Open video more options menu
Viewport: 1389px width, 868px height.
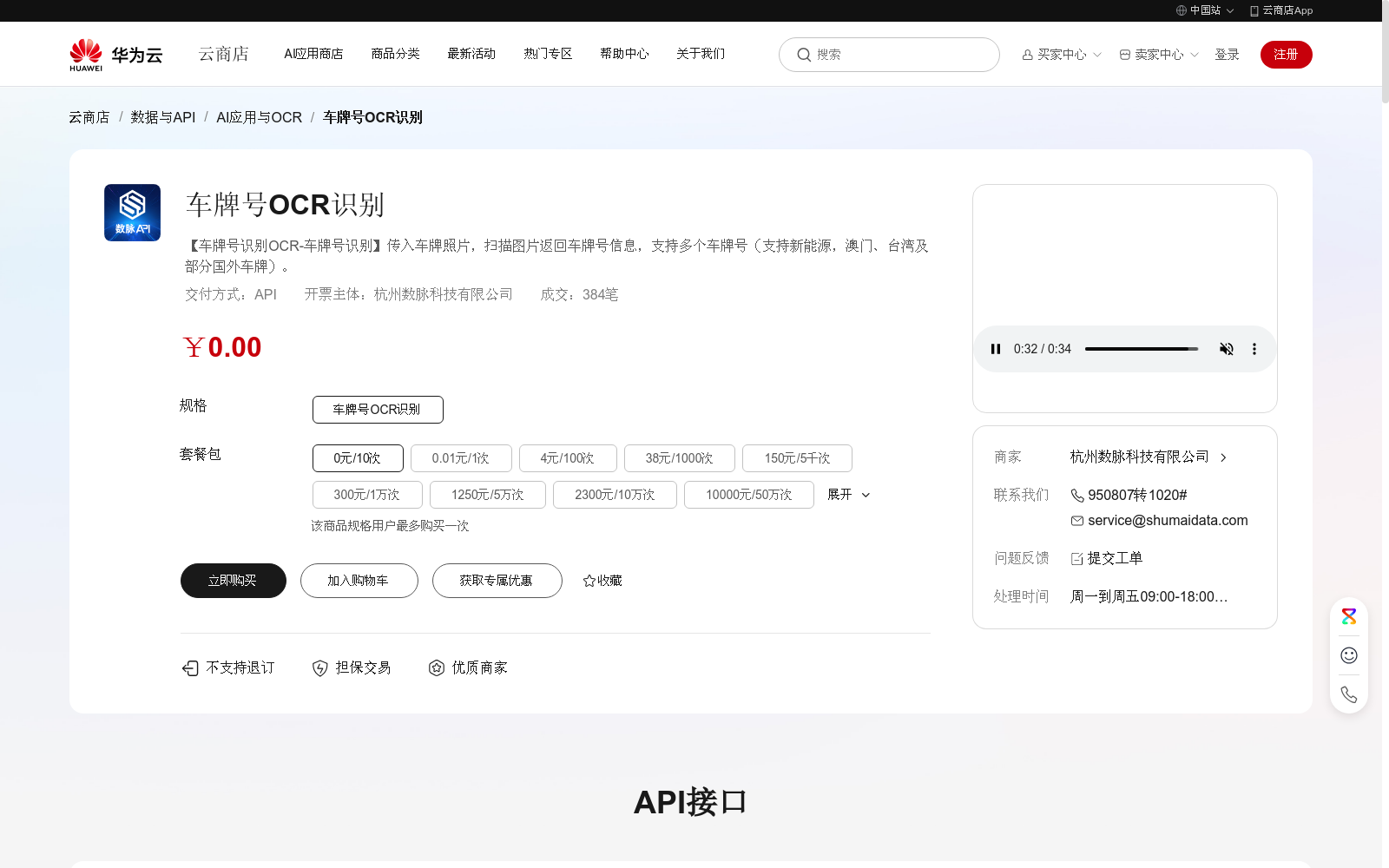1254,349
